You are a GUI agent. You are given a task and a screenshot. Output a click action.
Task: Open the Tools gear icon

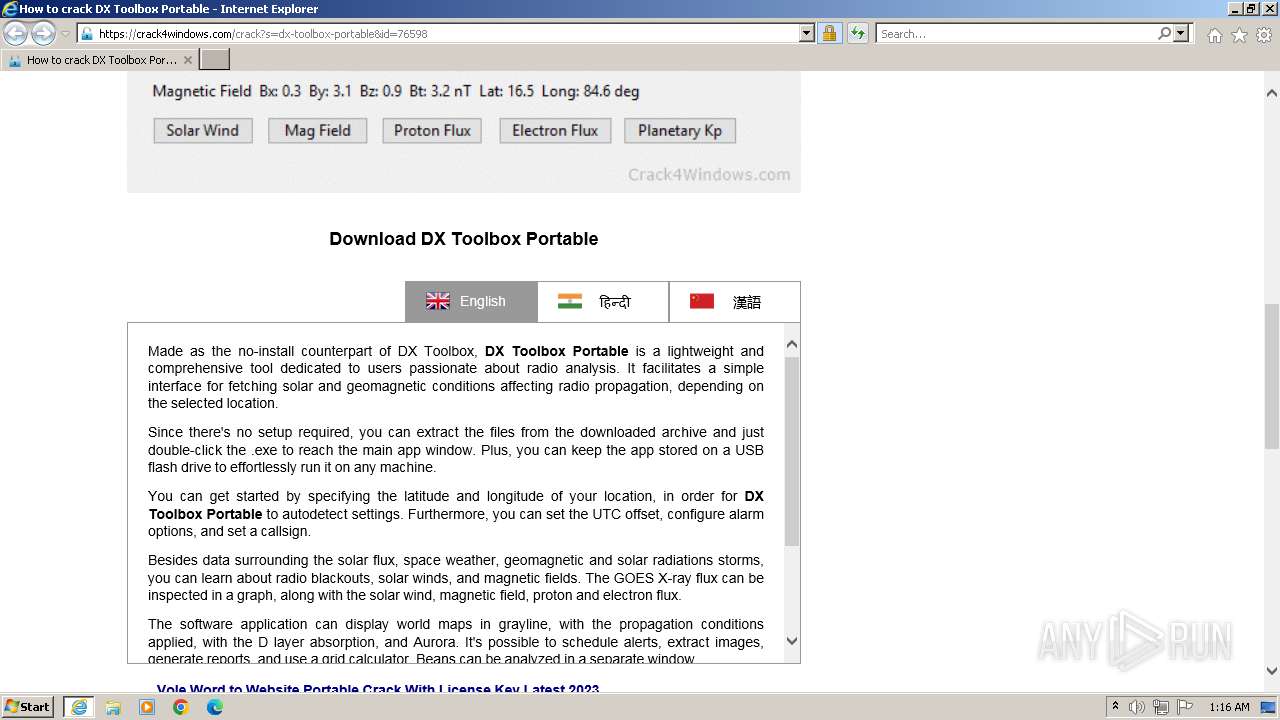[1264, 35]
